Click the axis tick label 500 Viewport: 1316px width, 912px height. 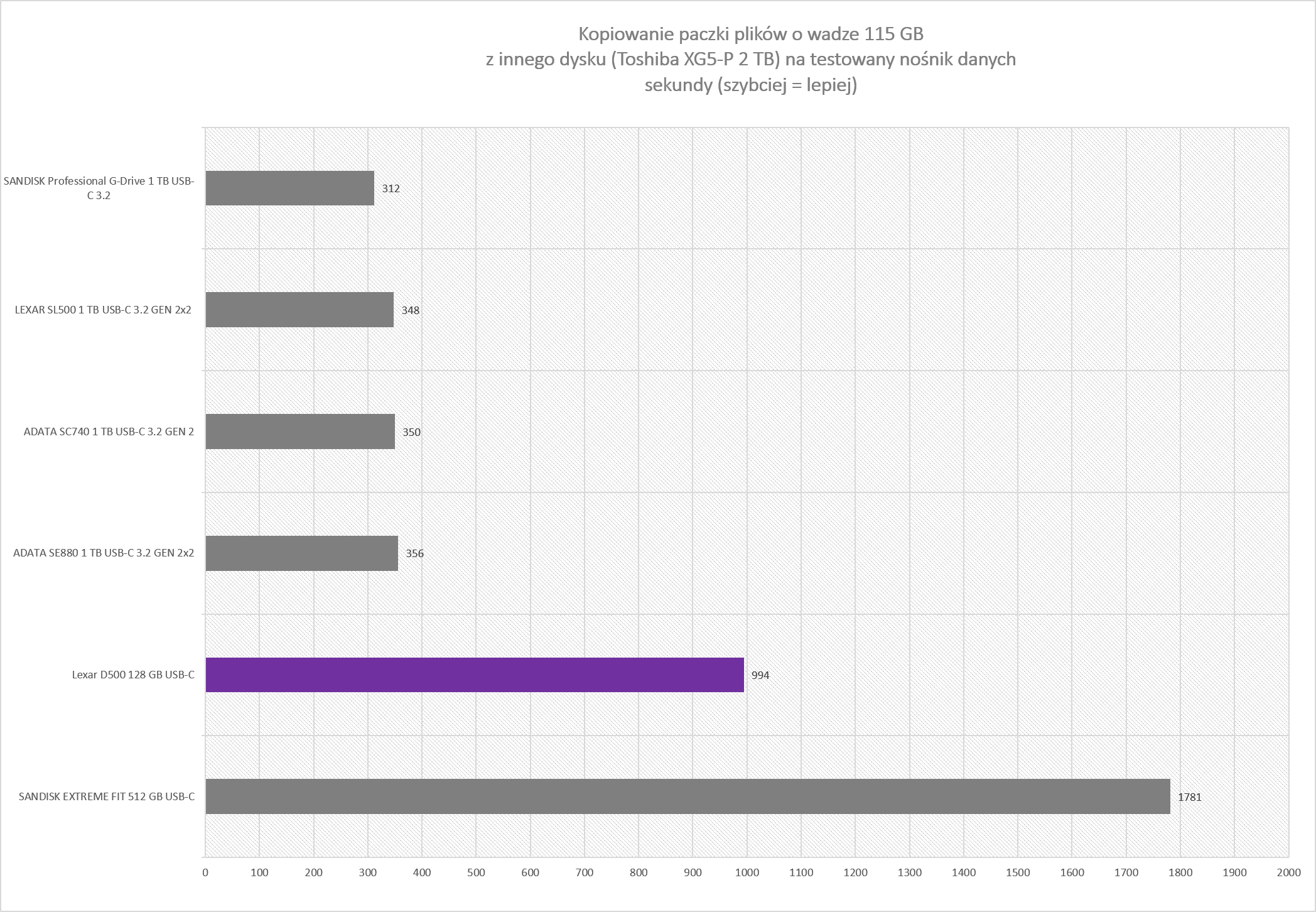tap(476, 872)
